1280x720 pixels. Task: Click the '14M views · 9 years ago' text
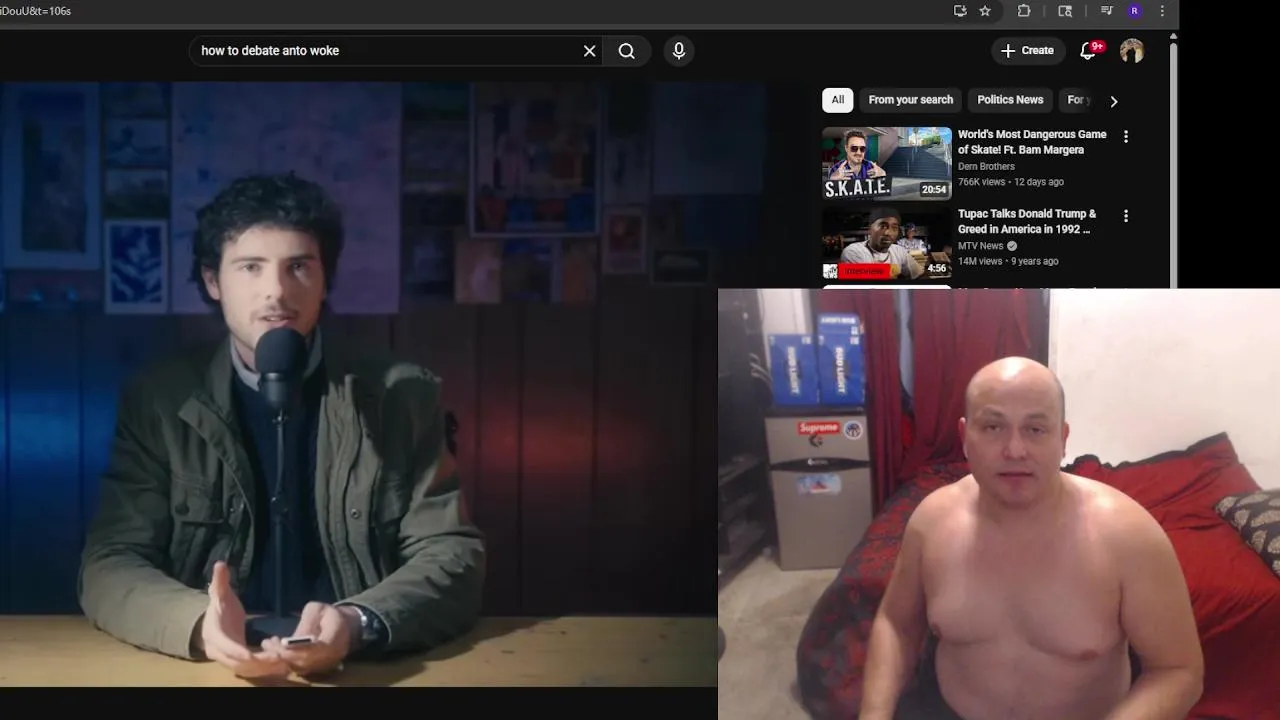tap(1008, 261)
